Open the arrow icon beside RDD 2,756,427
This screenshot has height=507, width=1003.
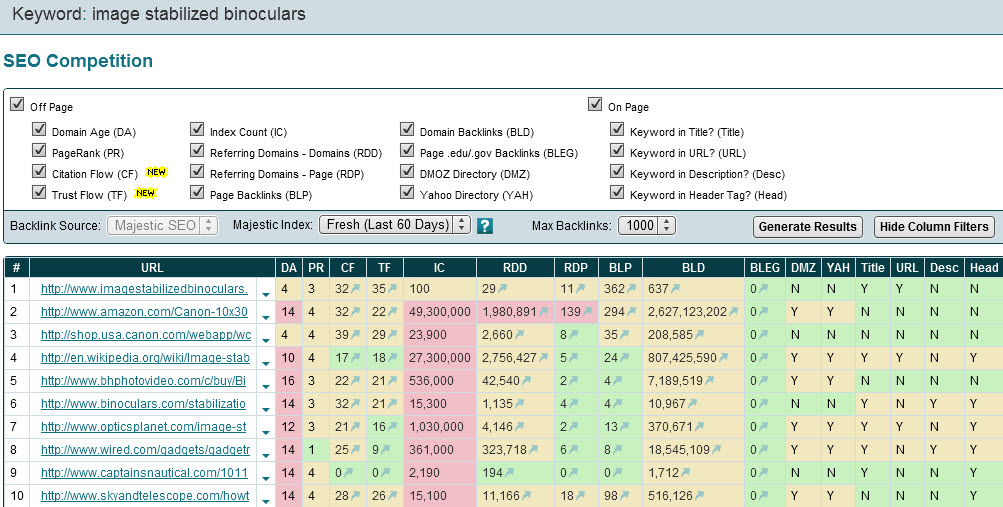point(544,358)
